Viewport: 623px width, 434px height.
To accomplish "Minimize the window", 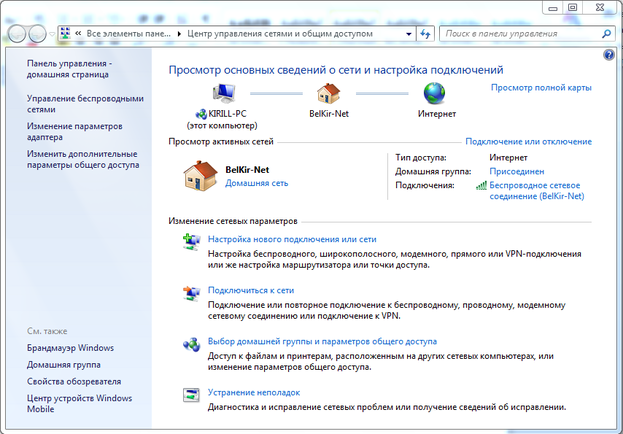I will coord(553,7).
